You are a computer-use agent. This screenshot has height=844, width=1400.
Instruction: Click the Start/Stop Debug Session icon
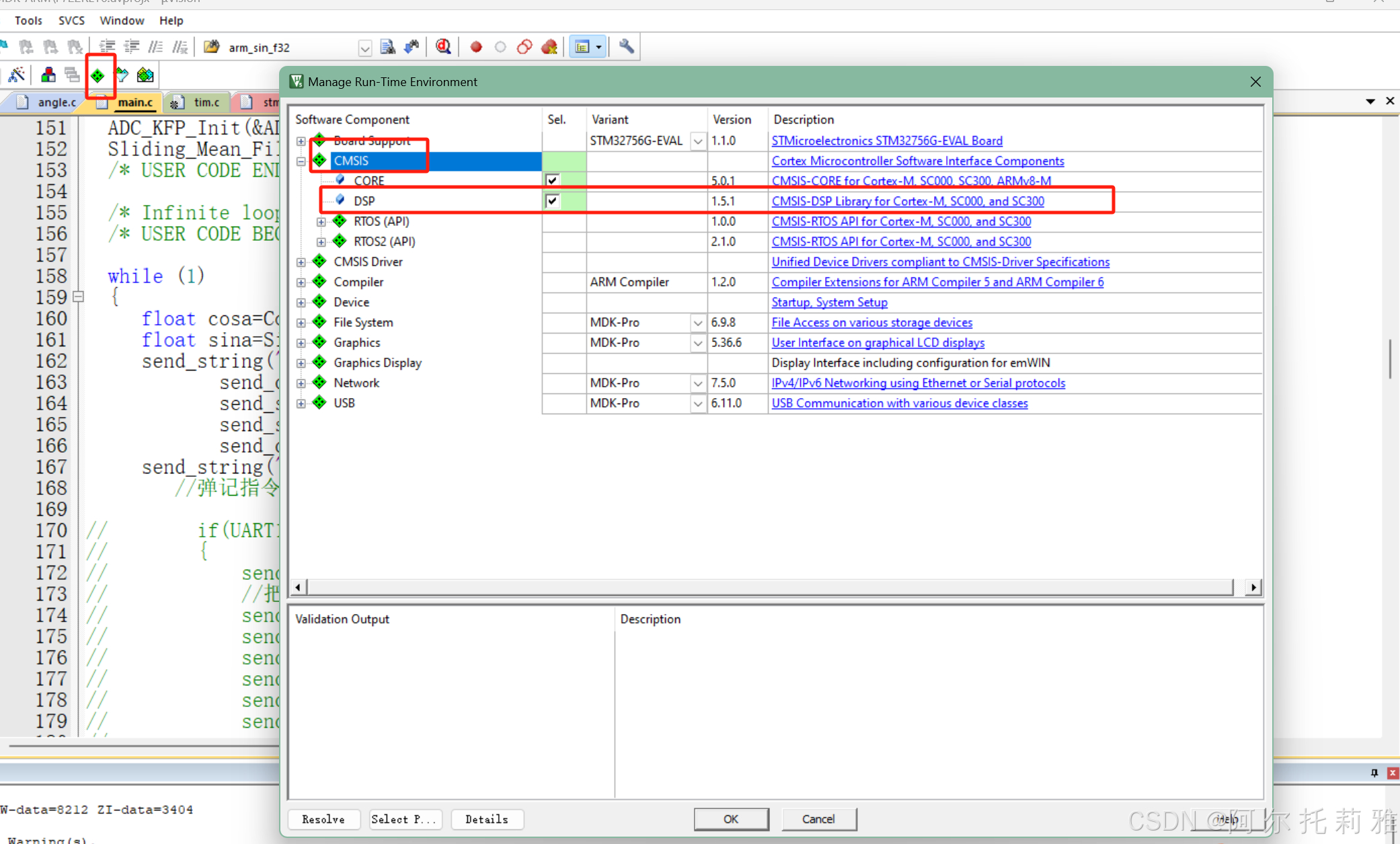(x=443, y=46)
